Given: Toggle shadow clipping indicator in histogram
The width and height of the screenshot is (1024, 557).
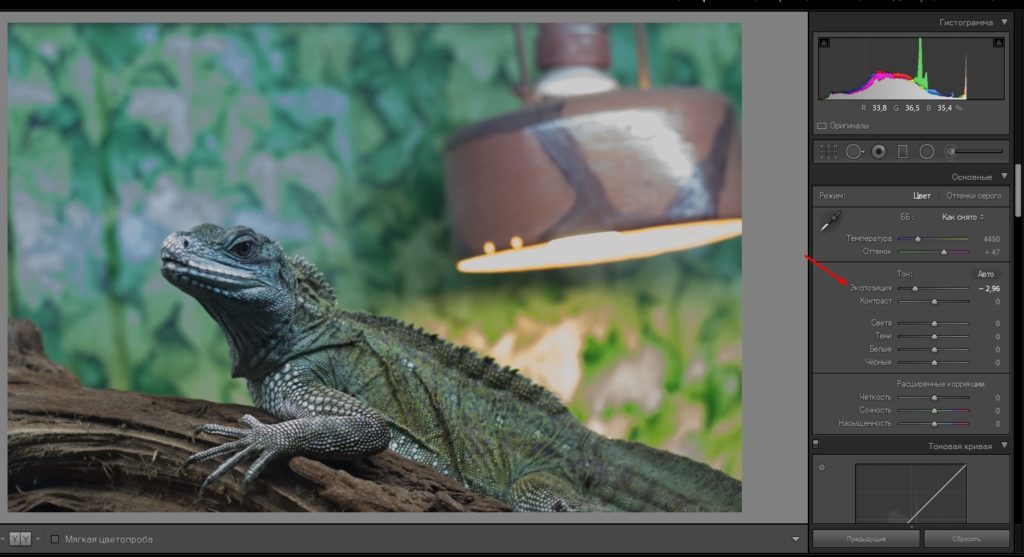Looking at the screenshot, I should [x=824, y=44].
